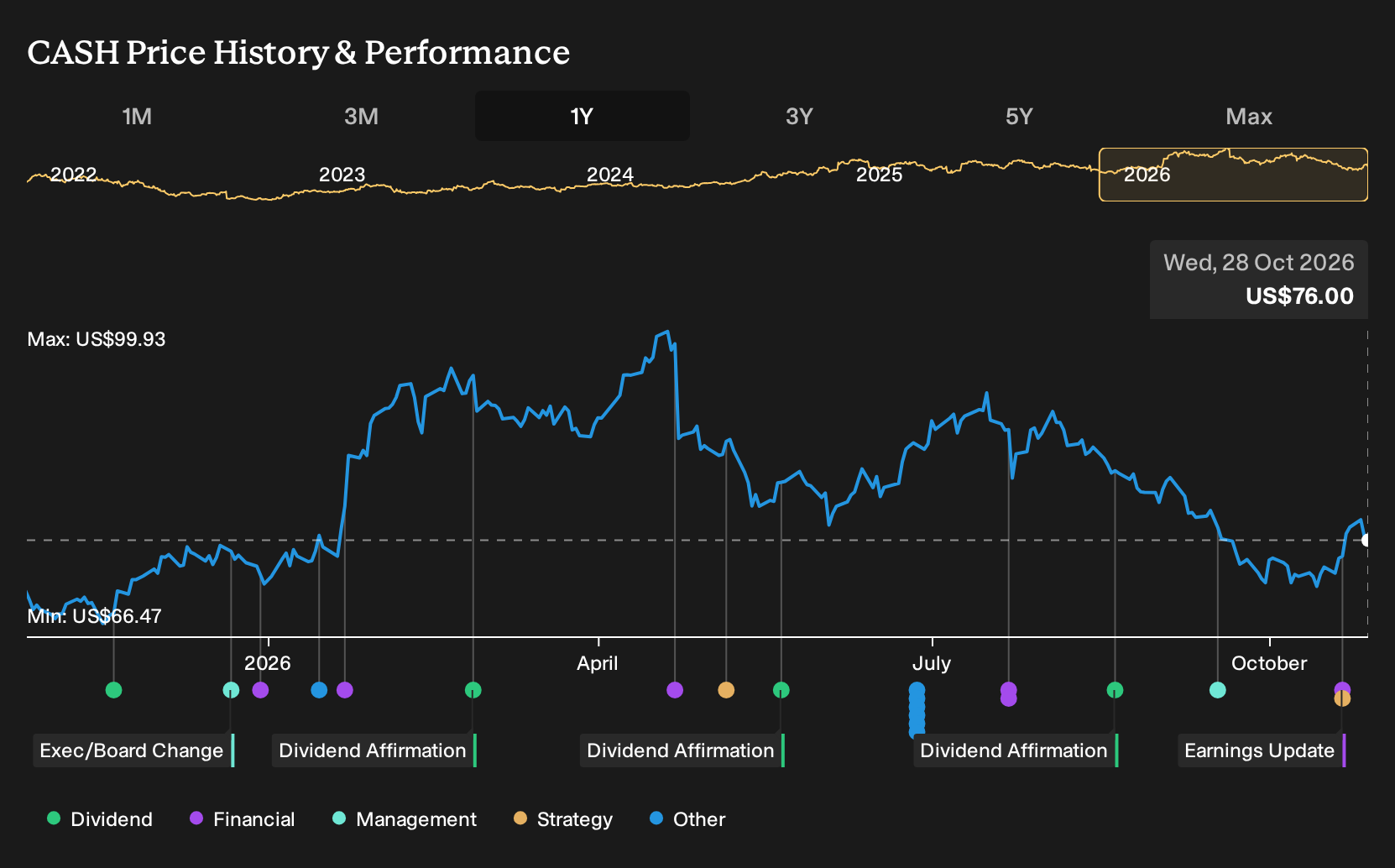Toggle the Strategy legend filter
This screenshot has height=868, width=1395.
tap(563, 819)
